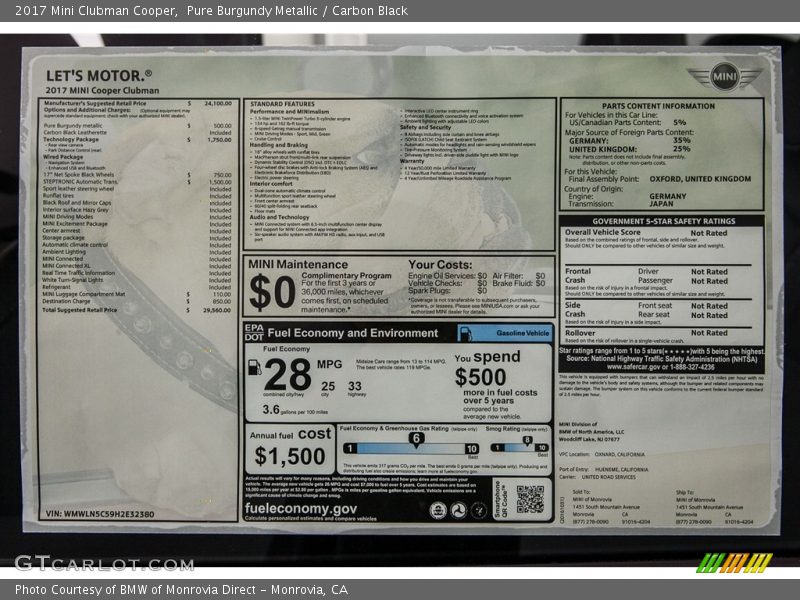Open the fueleconomy.gov link
This screenshot has height=600, width=800.
(x=301, y=508)
